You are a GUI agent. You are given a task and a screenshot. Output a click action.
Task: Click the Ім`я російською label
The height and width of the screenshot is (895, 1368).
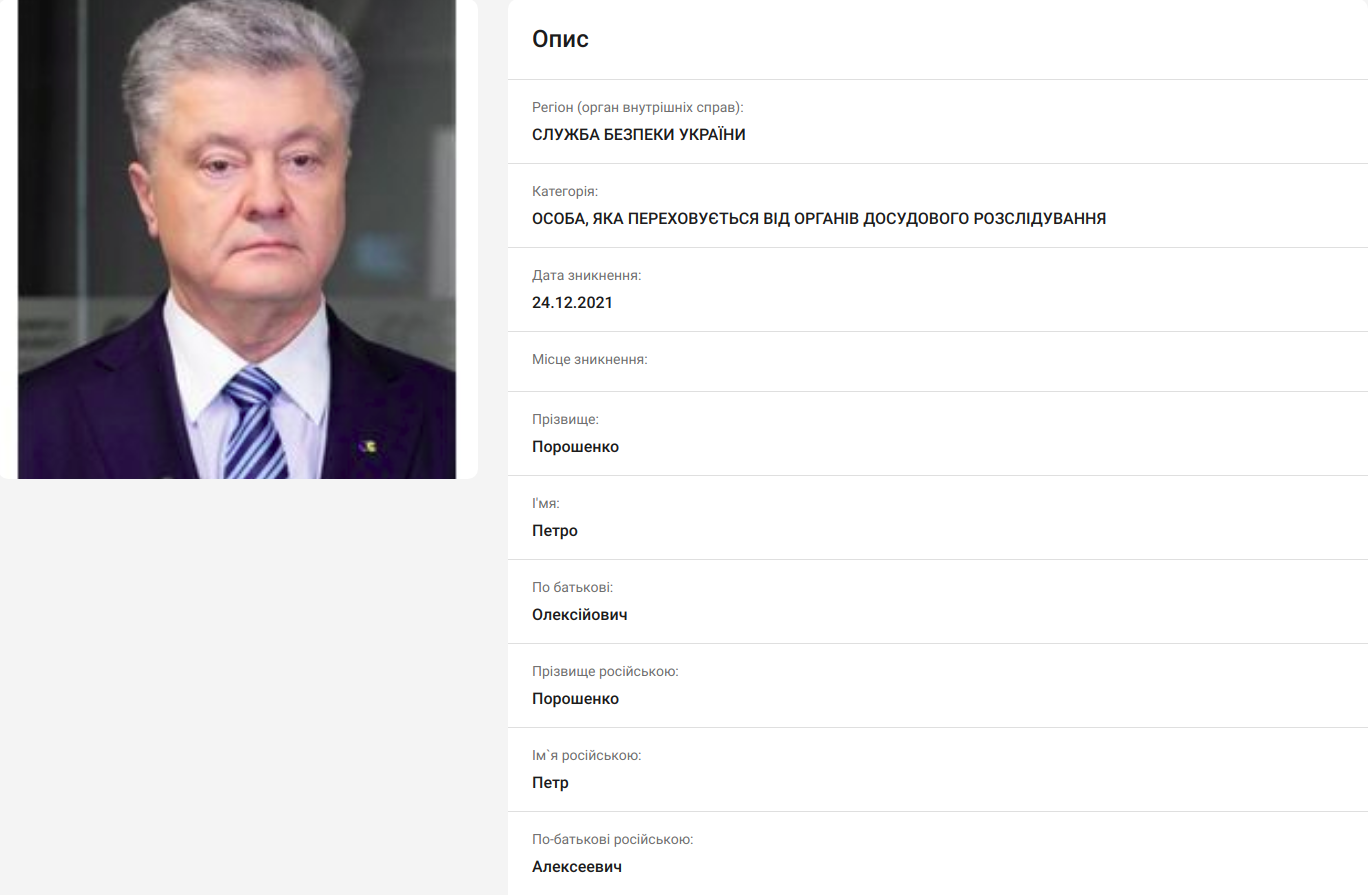[x=587, y=755]
